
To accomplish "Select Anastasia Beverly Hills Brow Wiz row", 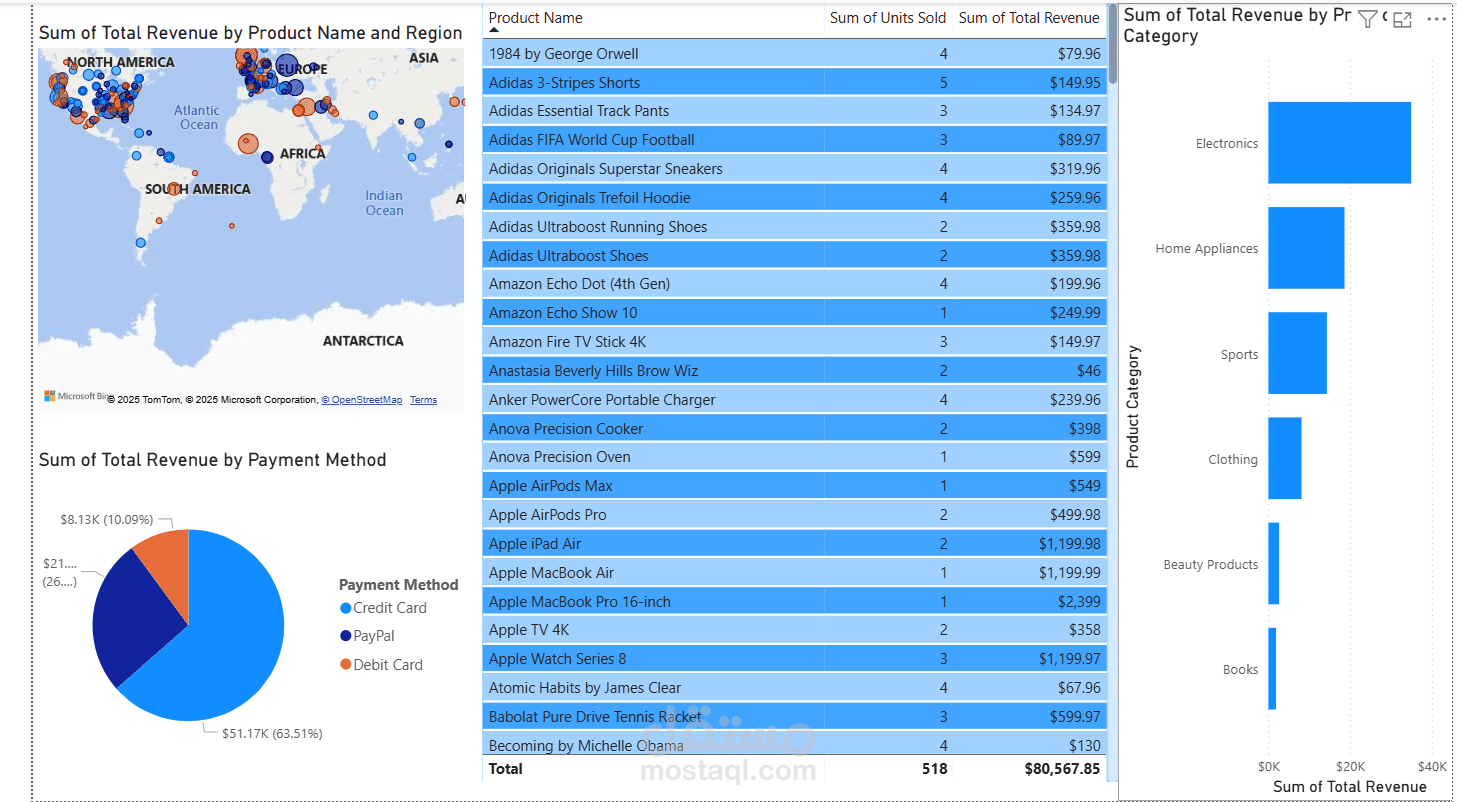I will click(x=795, y=371).
